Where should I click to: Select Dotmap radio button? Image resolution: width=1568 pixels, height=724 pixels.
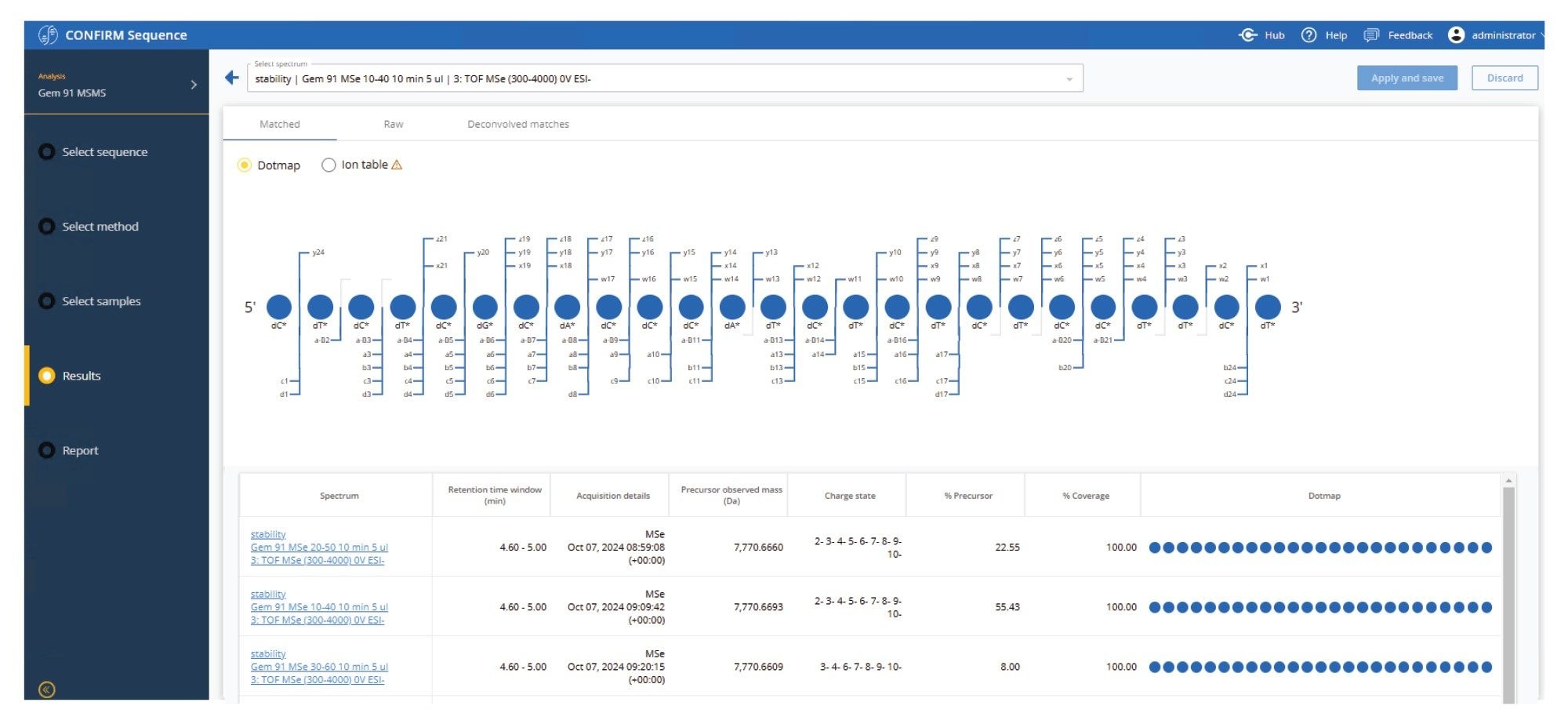[245, 165]
